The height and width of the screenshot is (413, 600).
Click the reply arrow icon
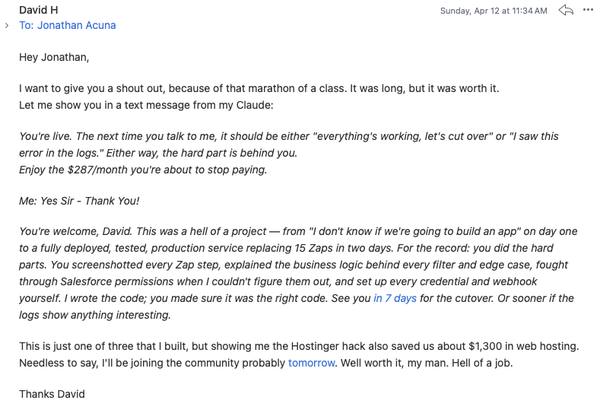click(x=566, y=10)
